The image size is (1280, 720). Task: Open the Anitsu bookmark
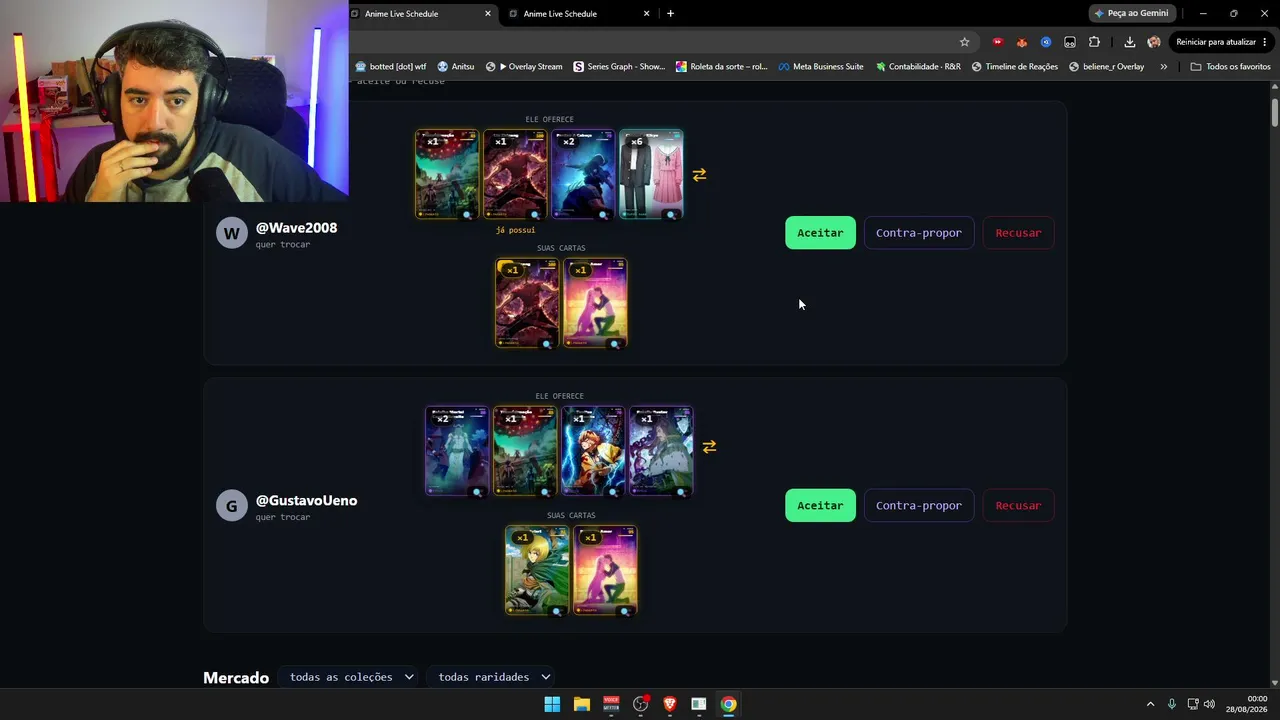(456, 67)
